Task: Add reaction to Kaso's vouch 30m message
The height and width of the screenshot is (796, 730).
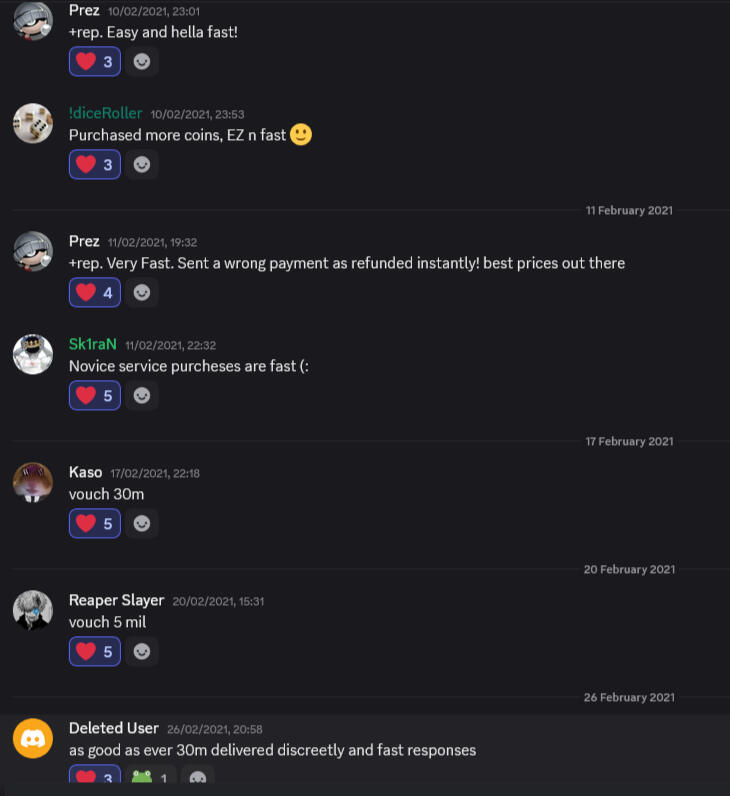Action: click(142, 523)
